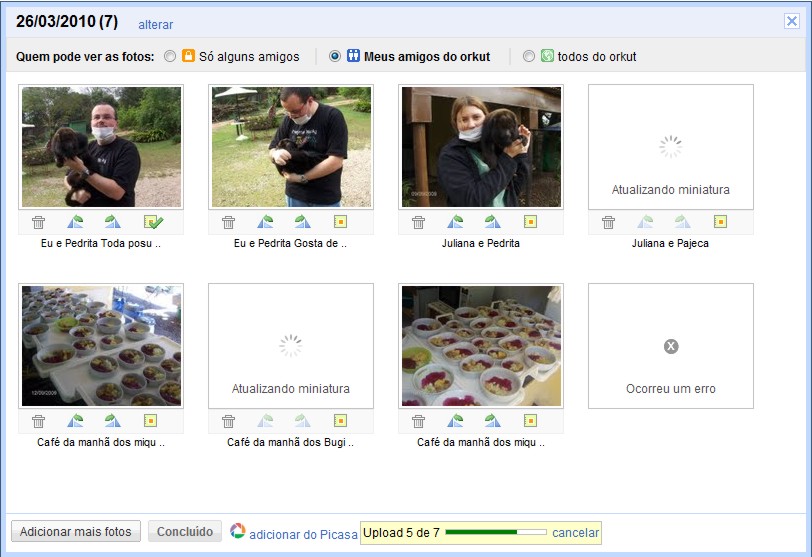Rotate the berry bowls photo right

point(492,421)
